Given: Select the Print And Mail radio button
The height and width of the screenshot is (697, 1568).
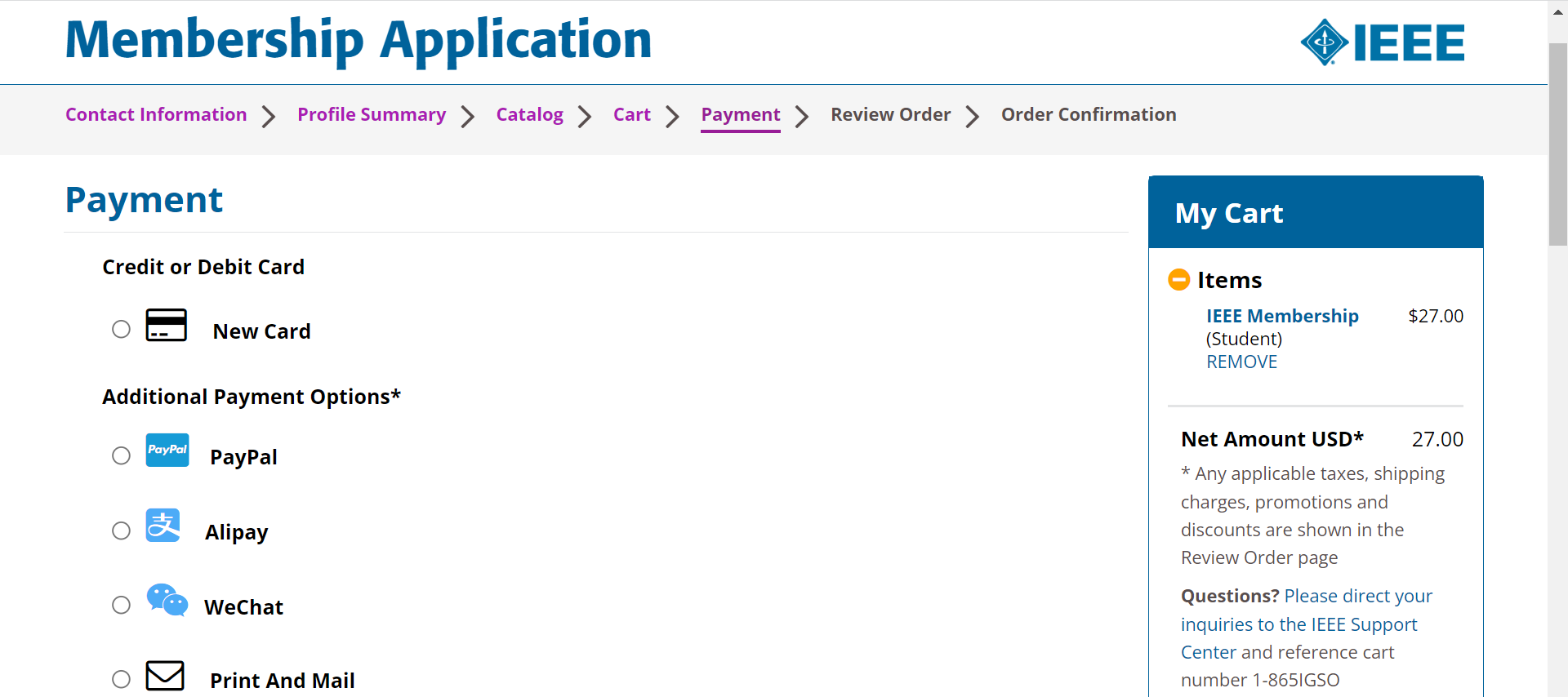Looking at the screenshot, I should (121, 679).
